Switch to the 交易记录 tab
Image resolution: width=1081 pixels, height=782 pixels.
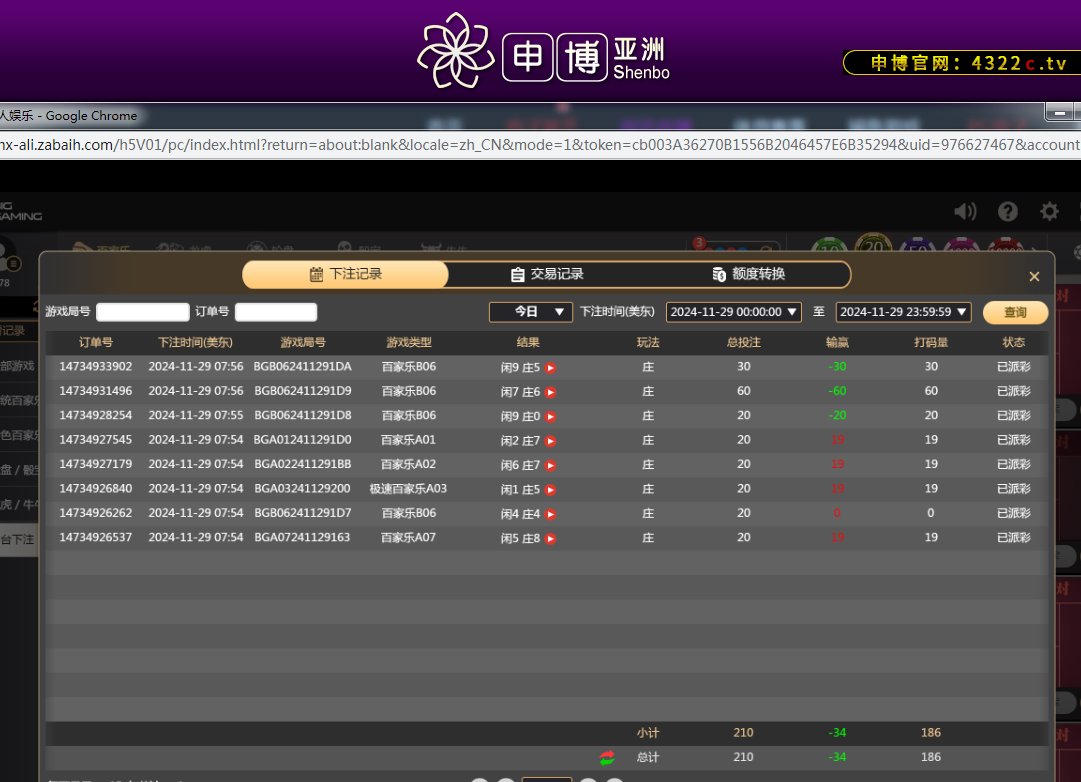(x=546, y=274)
